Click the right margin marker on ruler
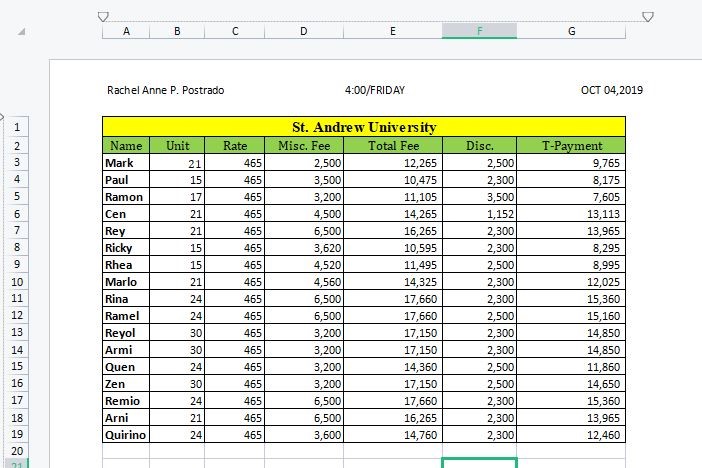This screenshot has width=702, height=468. click(x=647, y=16)
